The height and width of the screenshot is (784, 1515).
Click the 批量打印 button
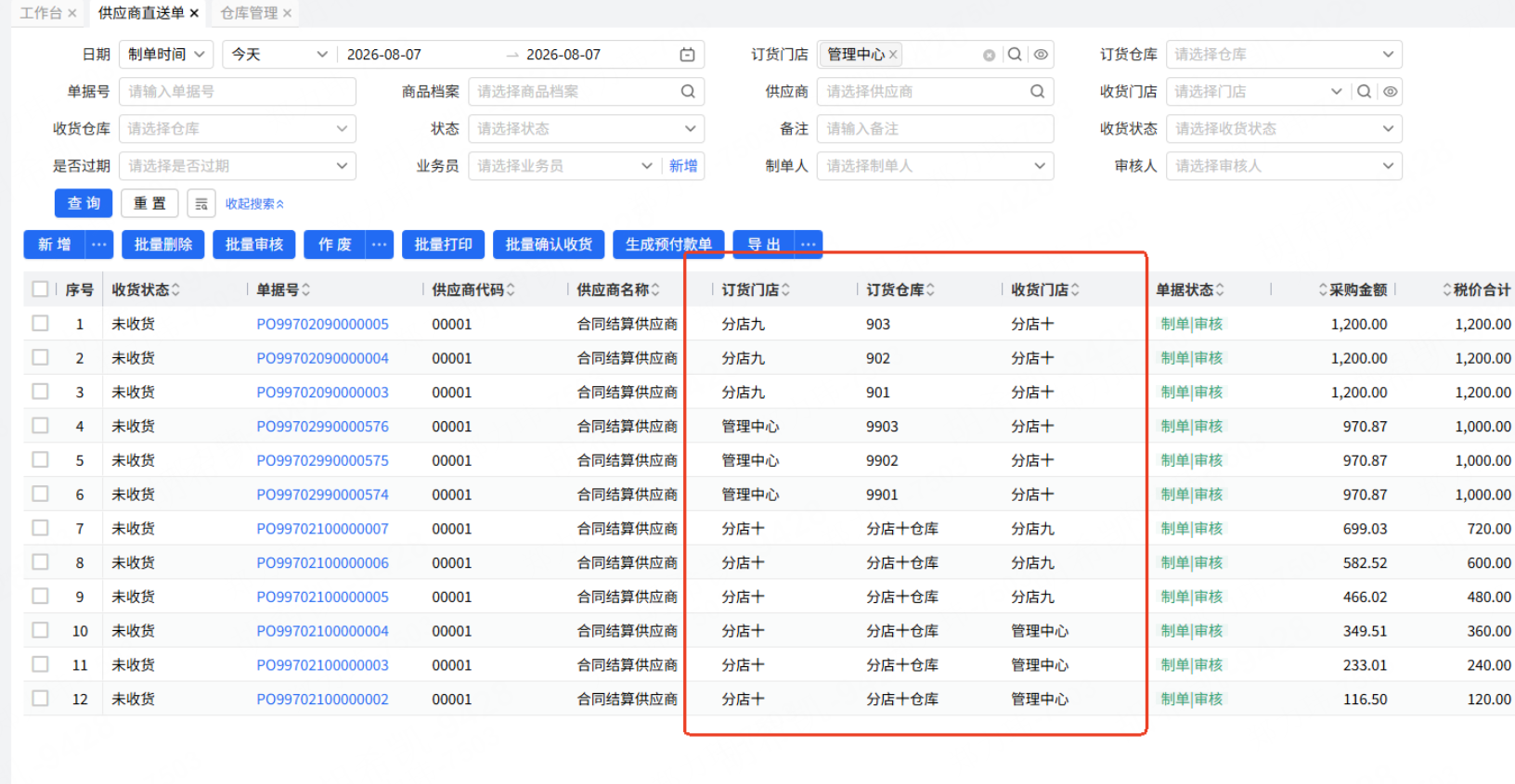[x=443, y=244]
